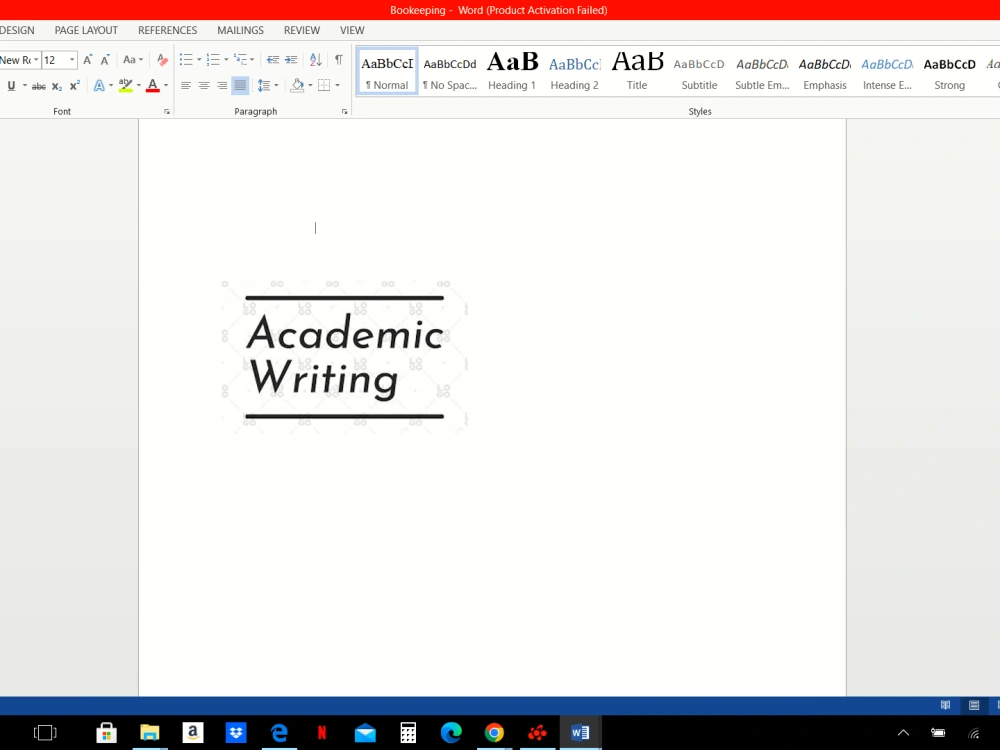
Task: Apply the red font color
Action: (152, 85)
